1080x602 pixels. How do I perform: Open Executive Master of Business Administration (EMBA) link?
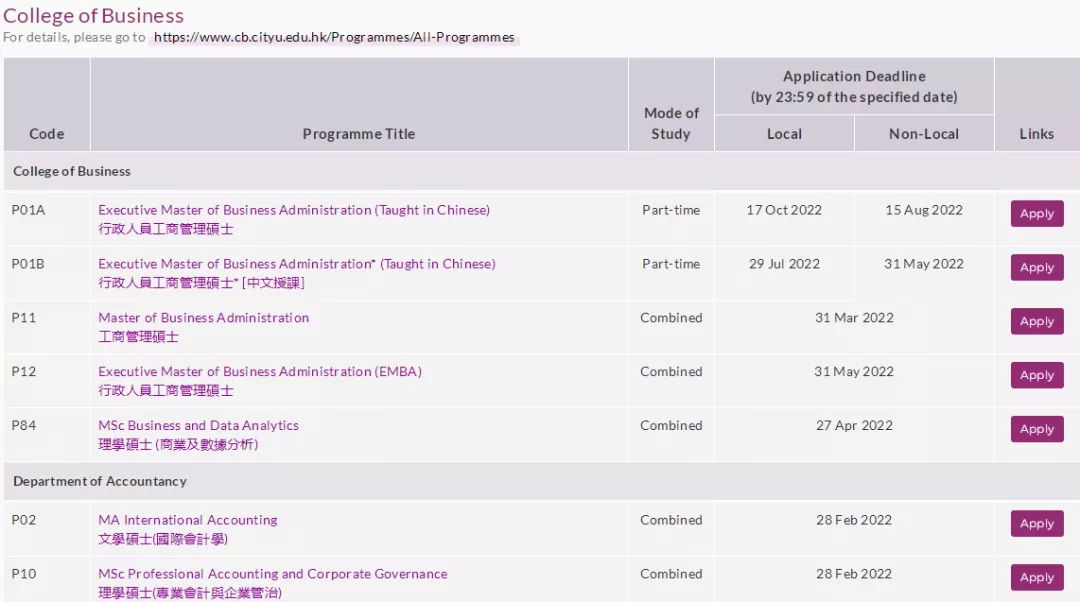click(x=260, y=371)
